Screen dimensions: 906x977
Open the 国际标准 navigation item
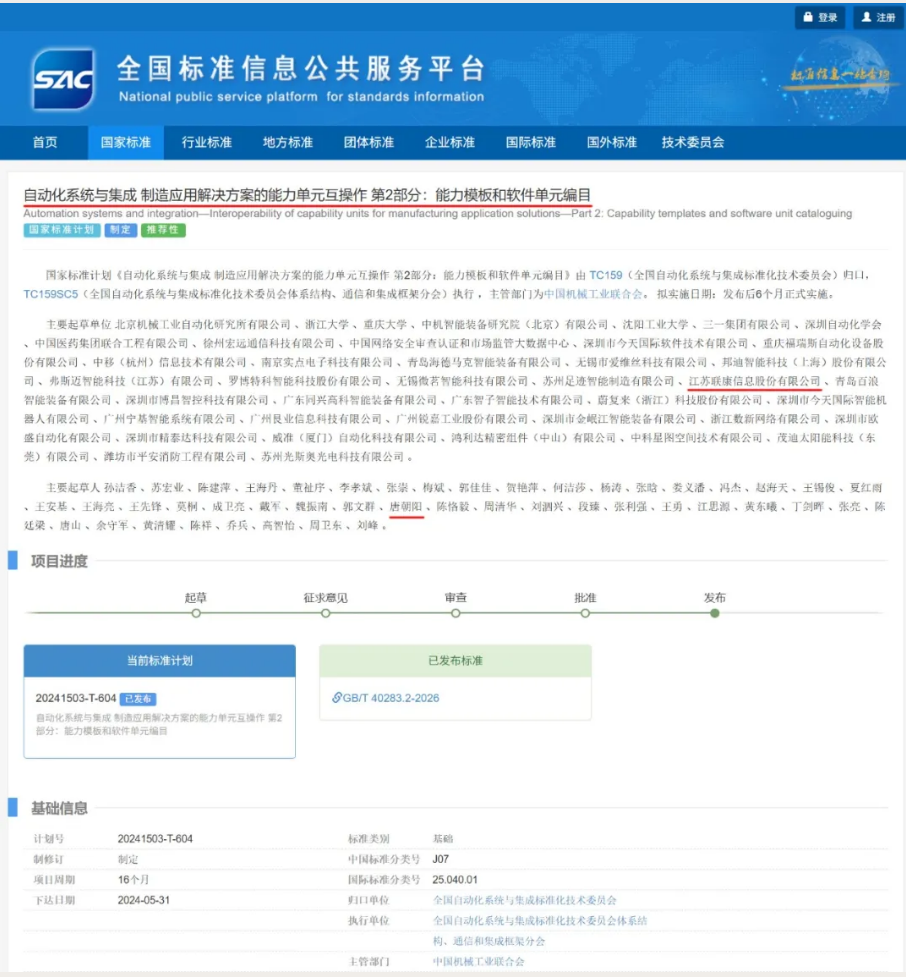click(531, 142)
